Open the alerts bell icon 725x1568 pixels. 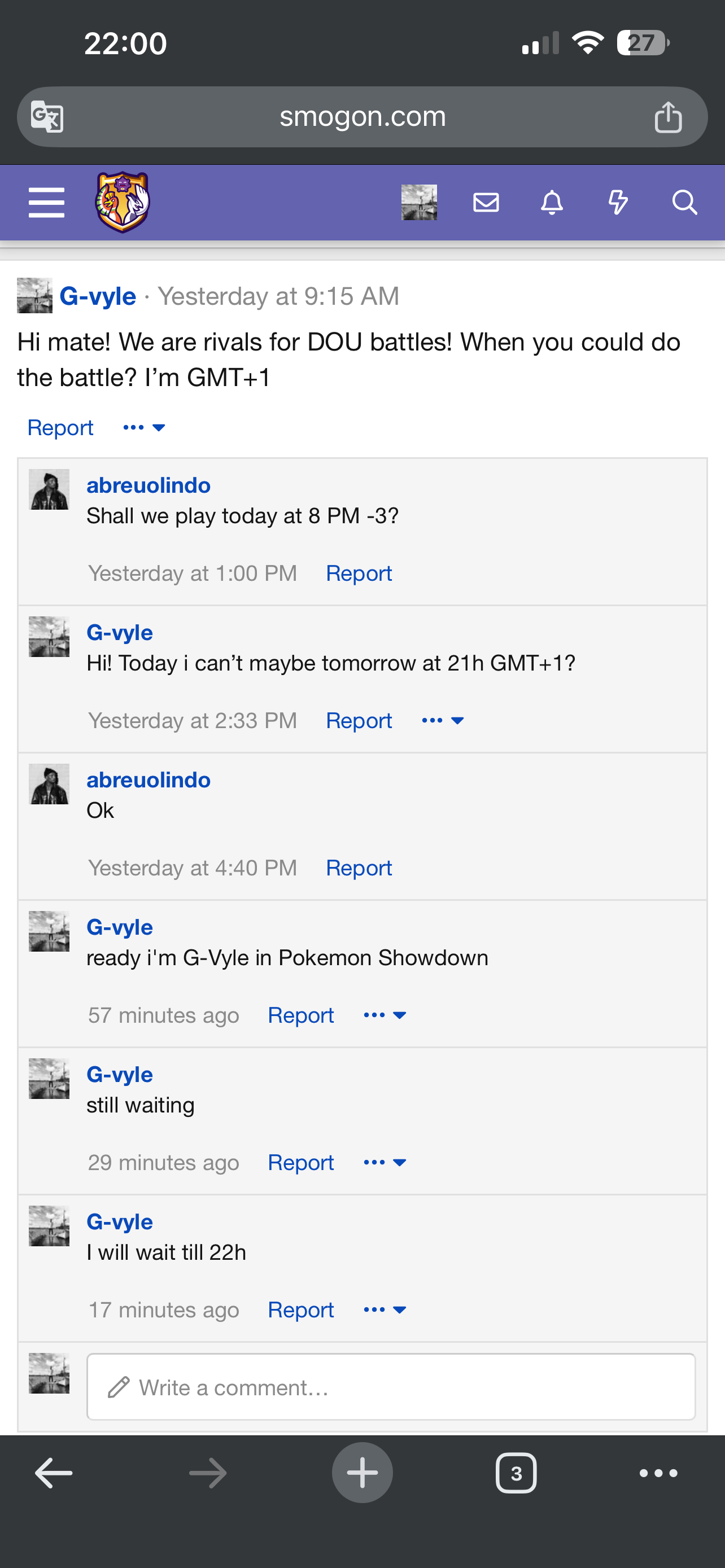click(552, 202)
